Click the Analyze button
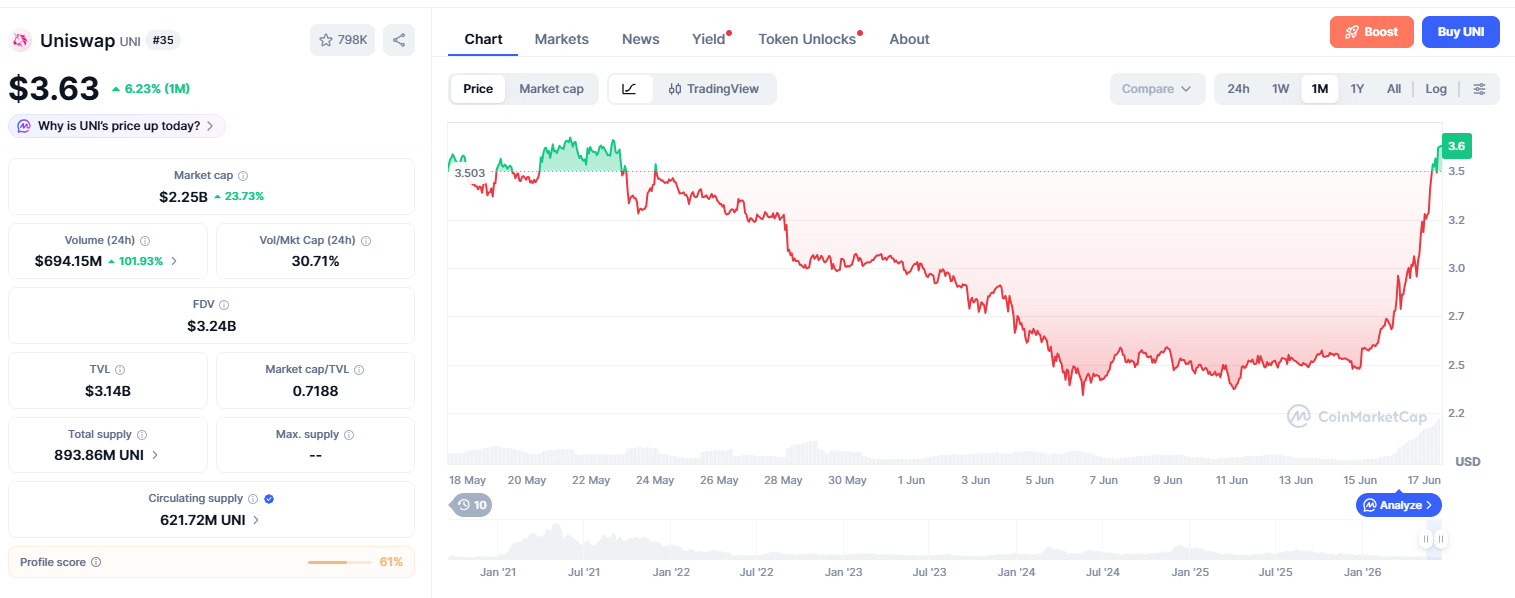The width and height of the screenshot is (1515, 598). [x=1399, y=505]
